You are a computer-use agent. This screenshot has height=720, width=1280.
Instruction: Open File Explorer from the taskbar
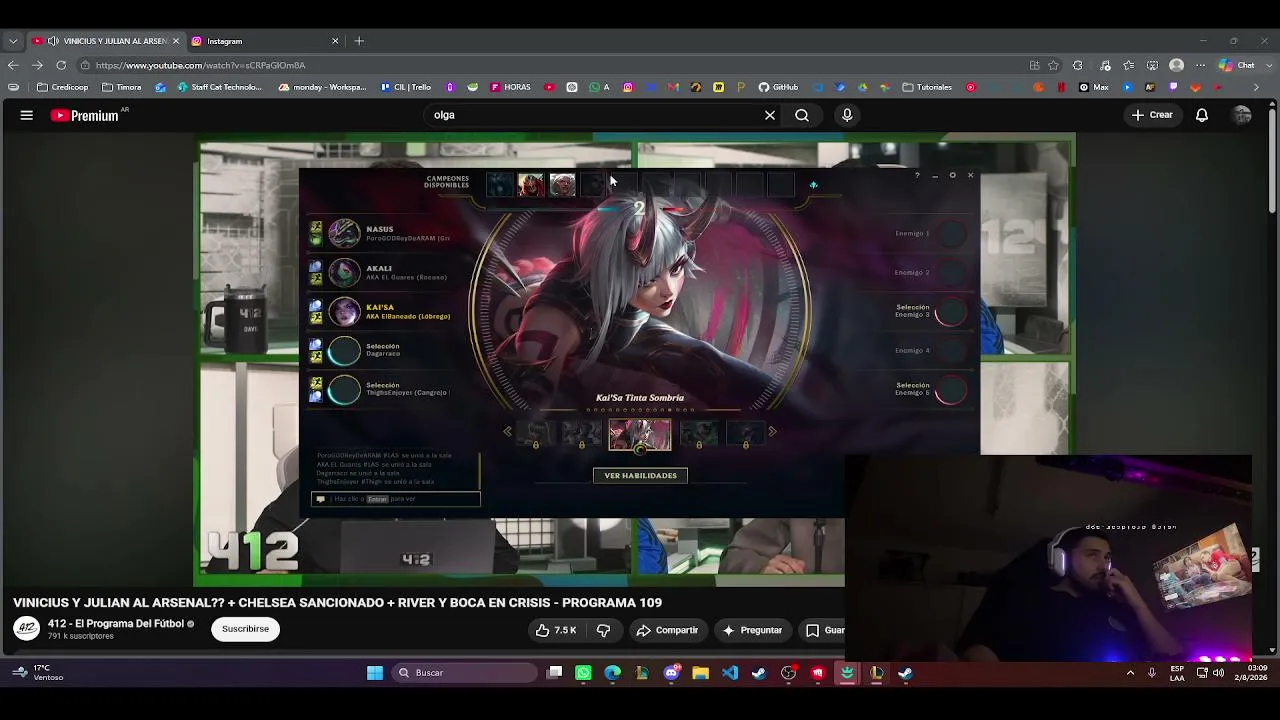pyautogui.click(x=700, y=673)
